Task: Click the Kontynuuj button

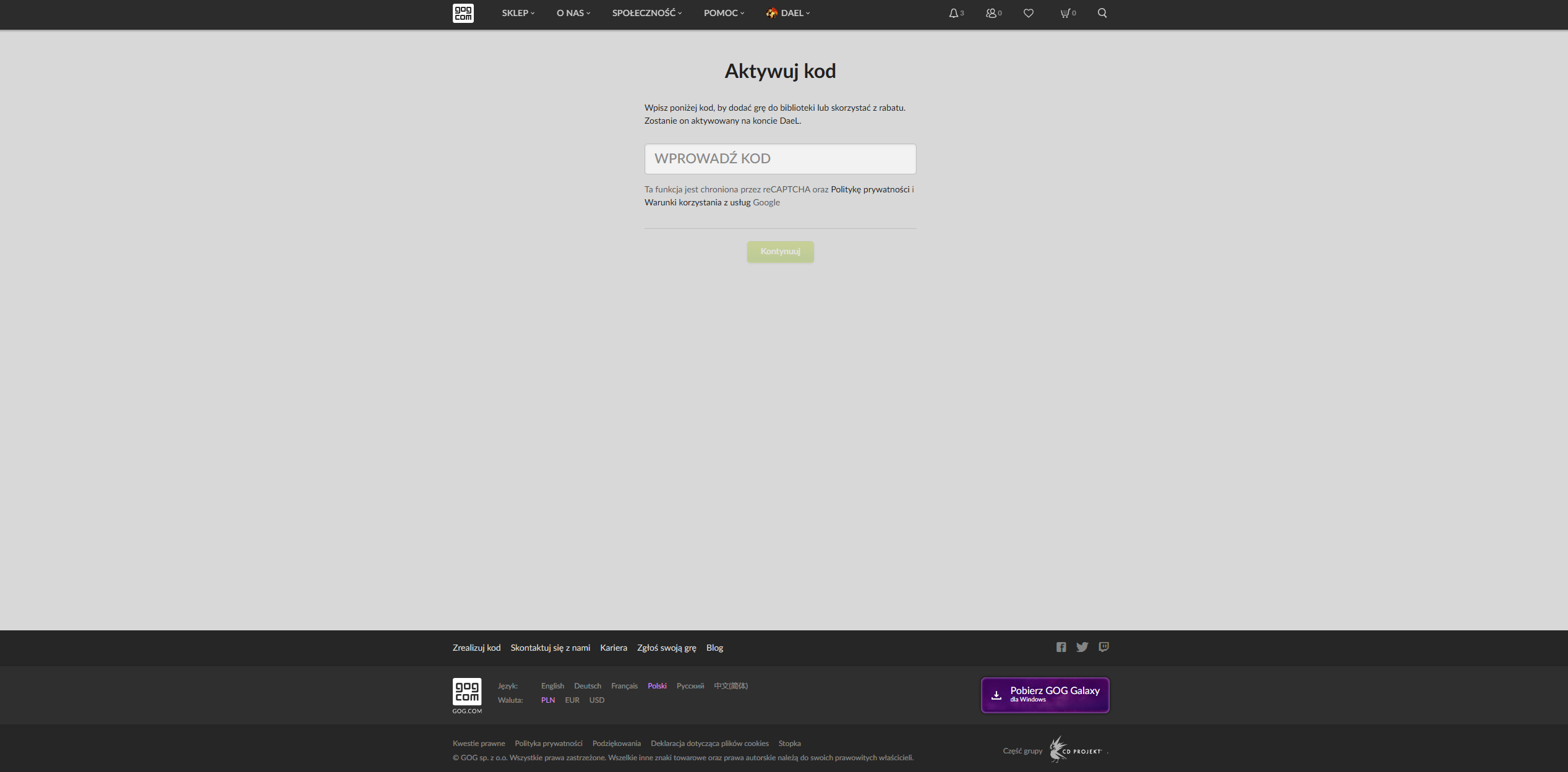Action: click(x=780, y=252)
